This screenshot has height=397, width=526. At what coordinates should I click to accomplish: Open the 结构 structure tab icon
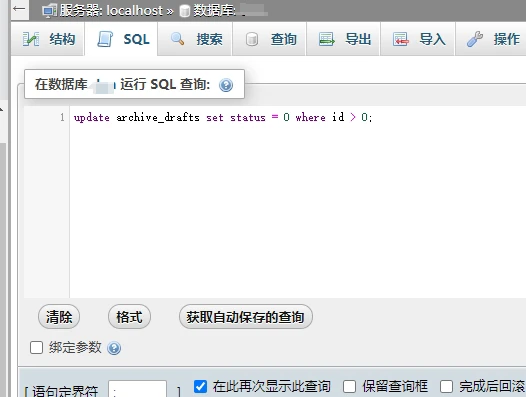(x=31, y=39)
